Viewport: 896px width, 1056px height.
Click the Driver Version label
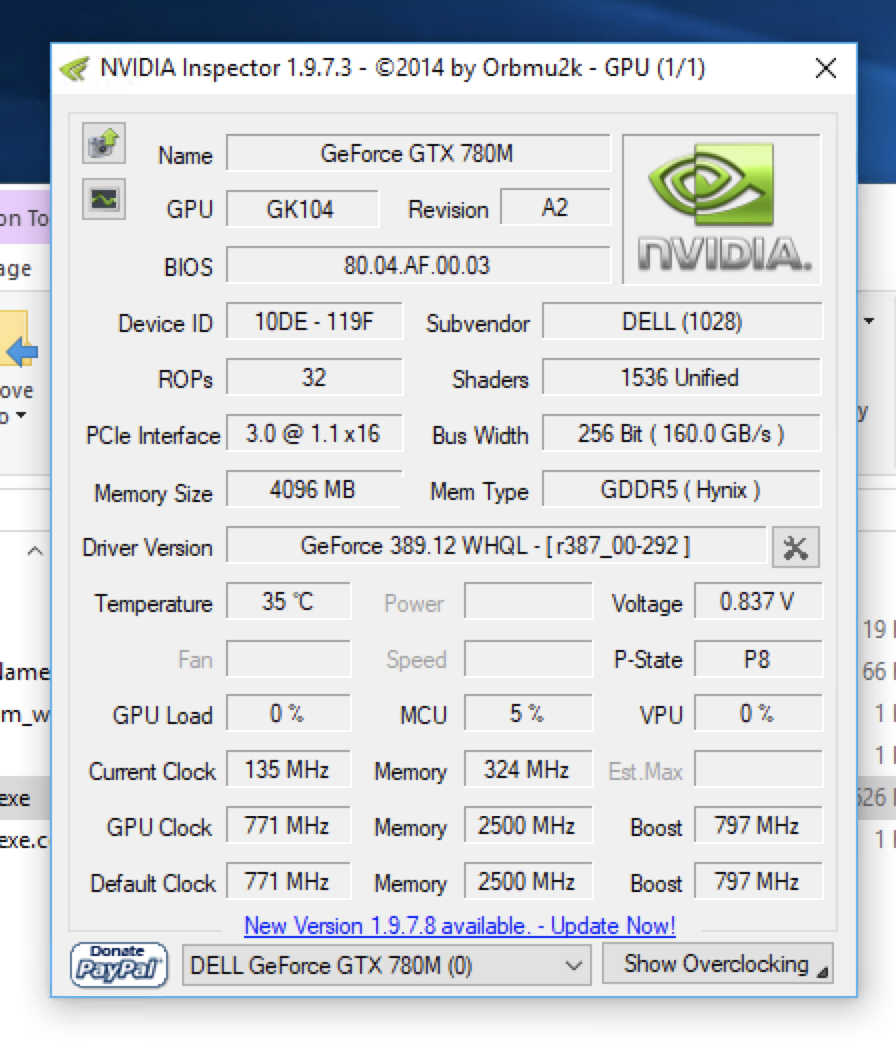click(x=147, y=548)
